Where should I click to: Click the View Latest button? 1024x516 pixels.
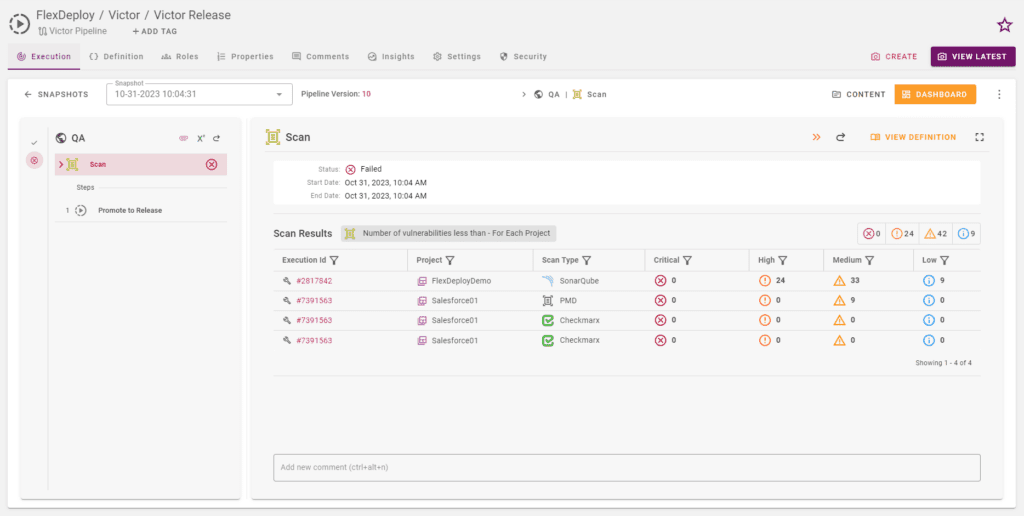point(973,57)
